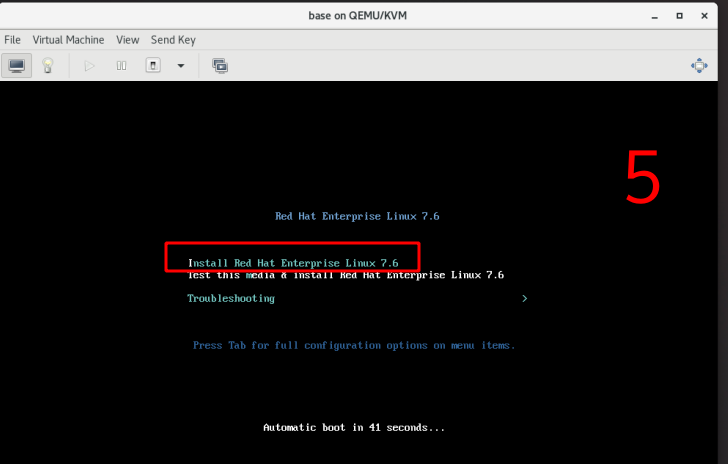The width and height of the screenshot is (728, 464).
Task: Expand the shutdown options dropdown arrow
Action: (x=181, y=65)
